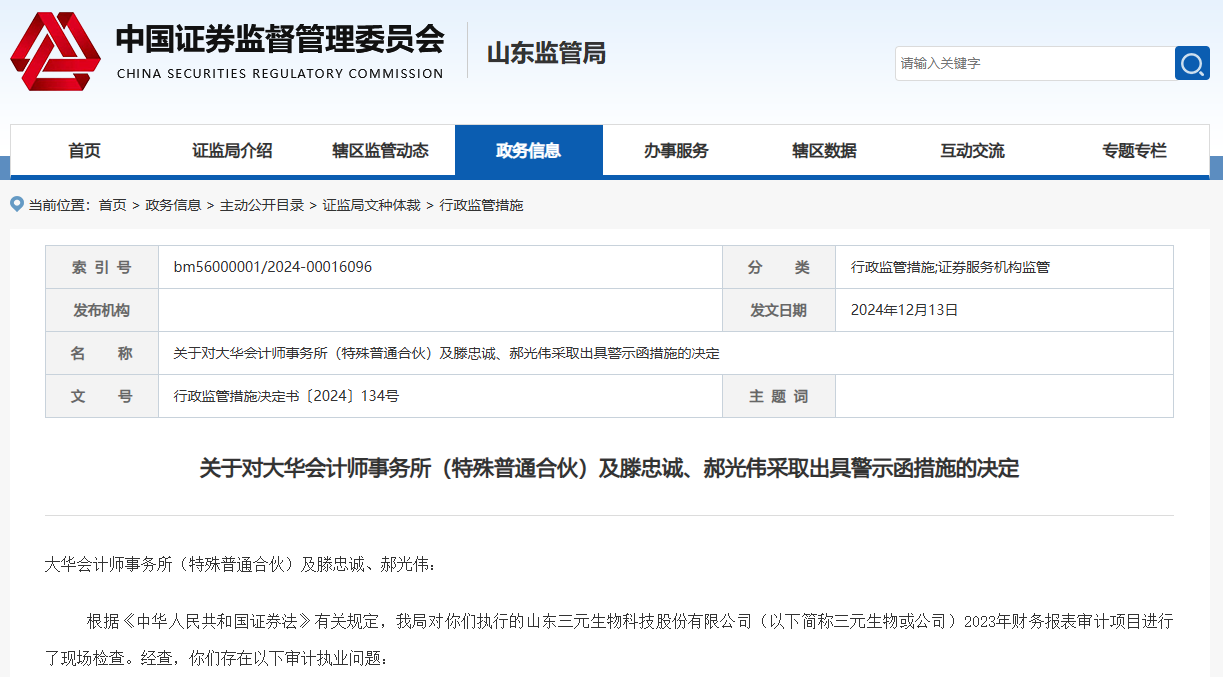This screenshot has height=677, width=1223.
Task: Click the location pin icon in breadcrumb
Action: (x=17, y=204)
